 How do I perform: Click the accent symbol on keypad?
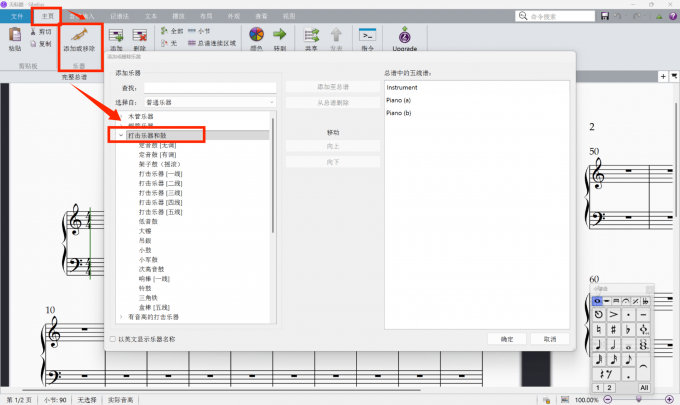tap(614, 314)
